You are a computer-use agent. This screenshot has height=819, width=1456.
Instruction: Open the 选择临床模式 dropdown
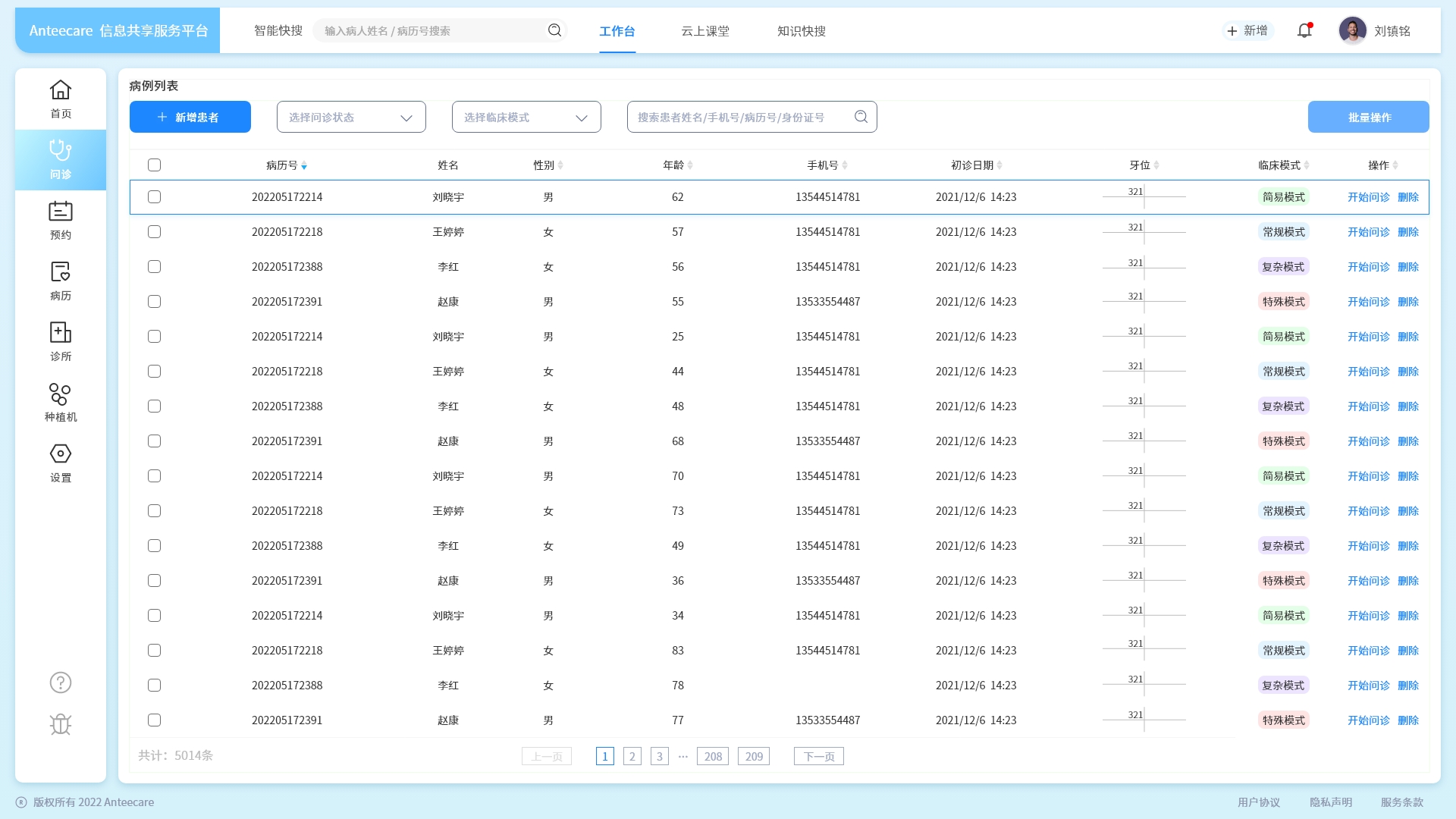coord(526,118)
